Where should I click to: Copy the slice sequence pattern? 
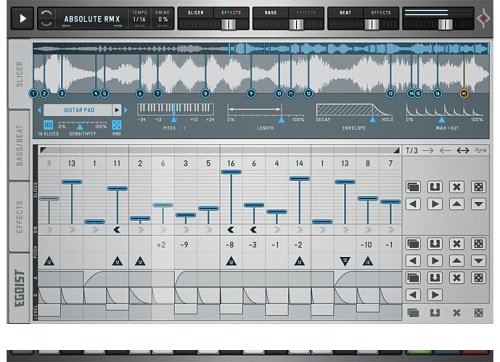tap(413, 187)
